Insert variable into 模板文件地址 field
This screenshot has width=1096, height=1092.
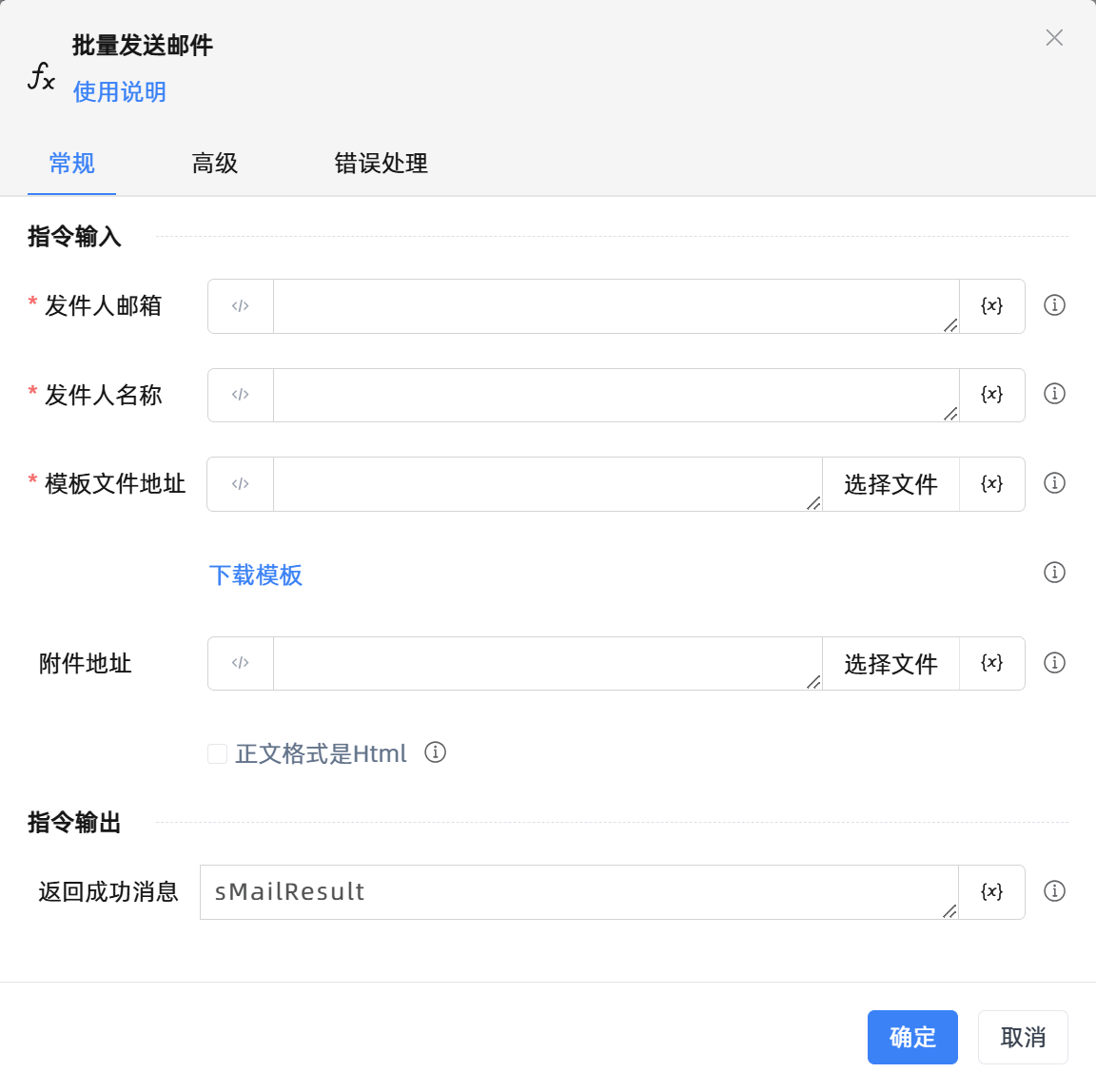[992, 484]
